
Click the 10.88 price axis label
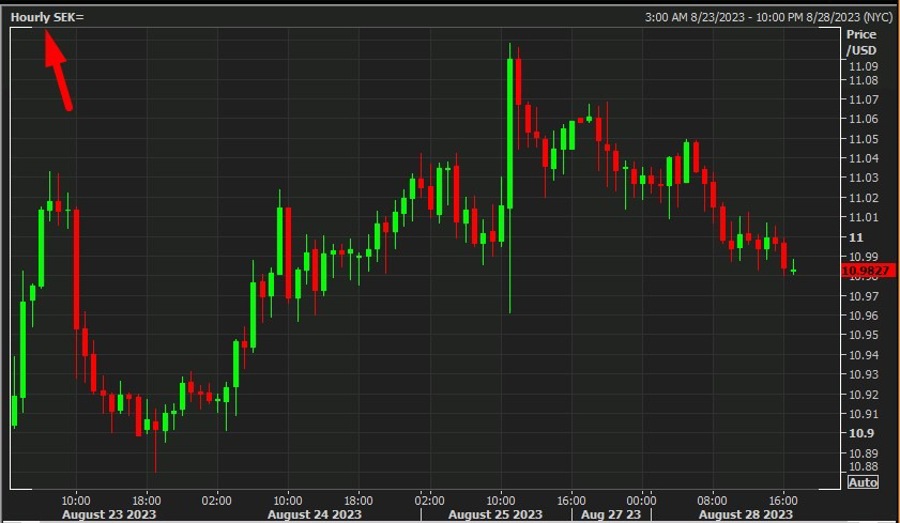pyautogui.click(x=863, y=466)
